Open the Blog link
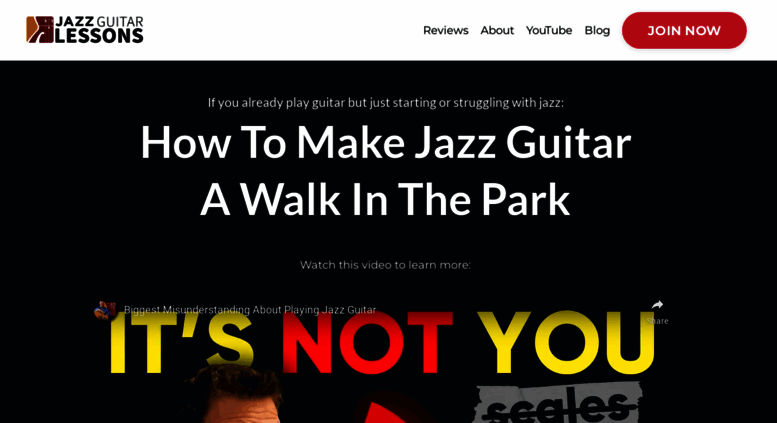The image size is (777, 423). pyautogui.click(x=597, y=30)
